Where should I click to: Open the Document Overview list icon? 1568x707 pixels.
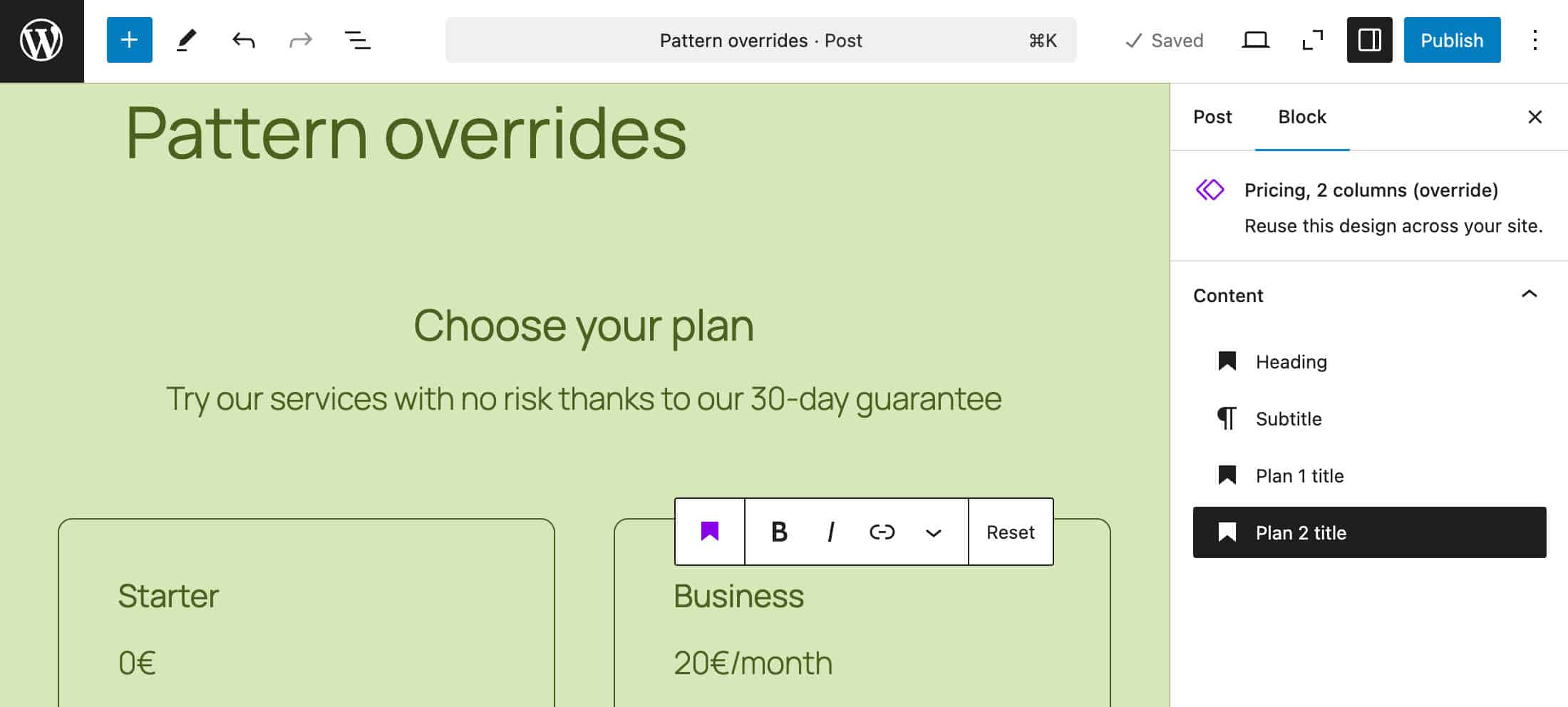click(x=357, y=40)
